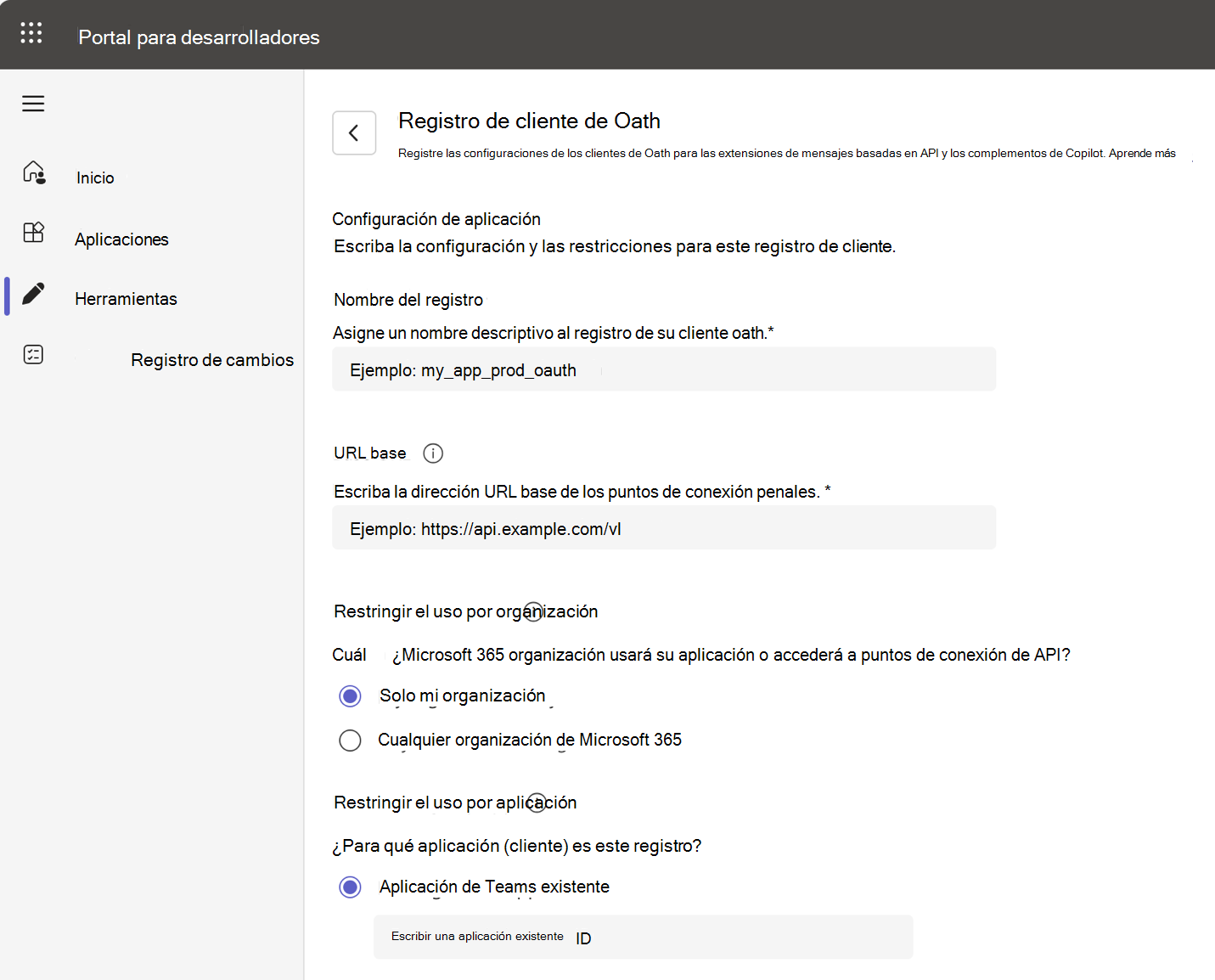Image resolution: width=1215 pixels, height=980 pixels.
Task: Click the Portal para desarrolladores title
Action: click(199, 37)
